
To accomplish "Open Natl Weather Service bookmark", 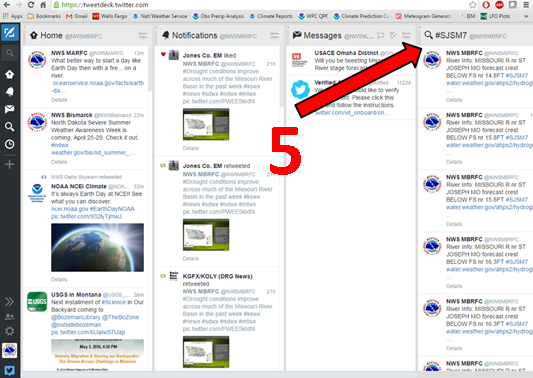I will click(159, 16).
